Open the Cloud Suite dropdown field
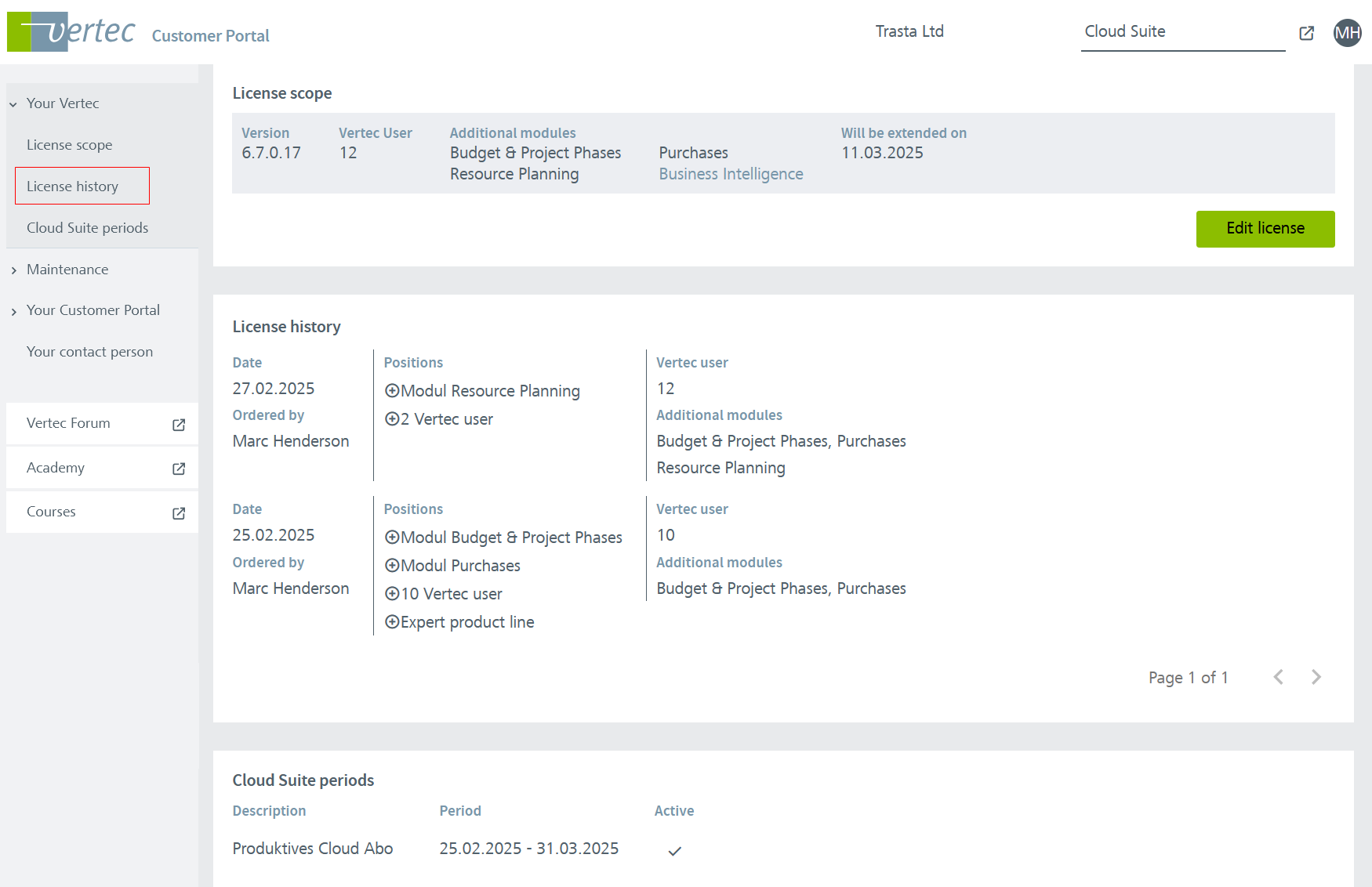Viewport: 1372px width, 887px height. 1181,32
